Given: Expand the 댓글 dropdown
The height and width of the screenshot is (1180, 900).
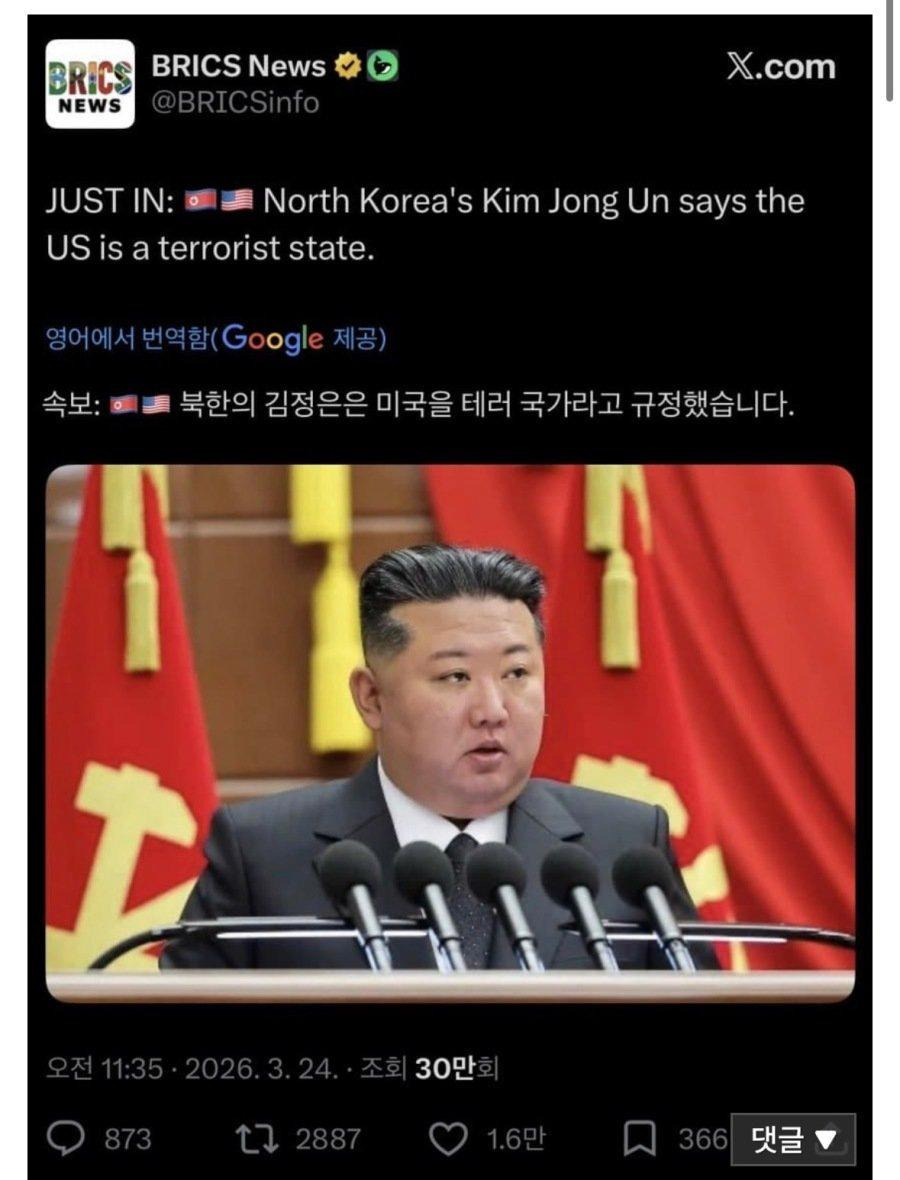Looking at the screenshot, I should pos(793,1139).
